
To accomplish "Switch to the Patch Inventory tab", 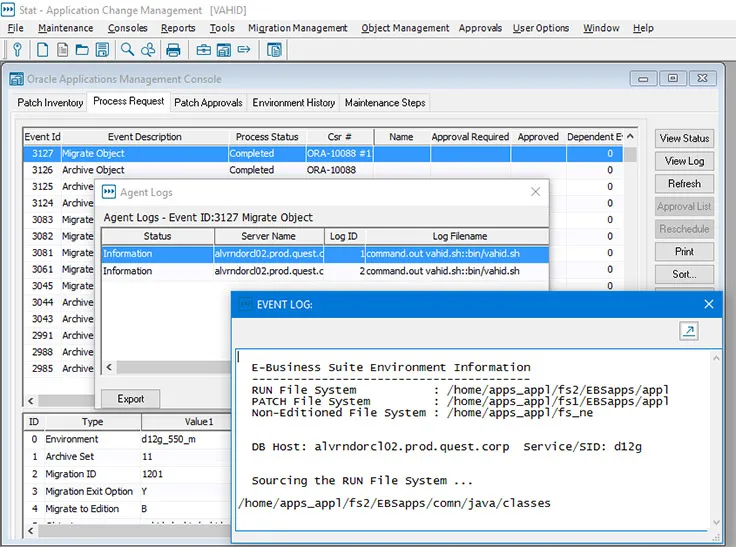I will [50, 102].
